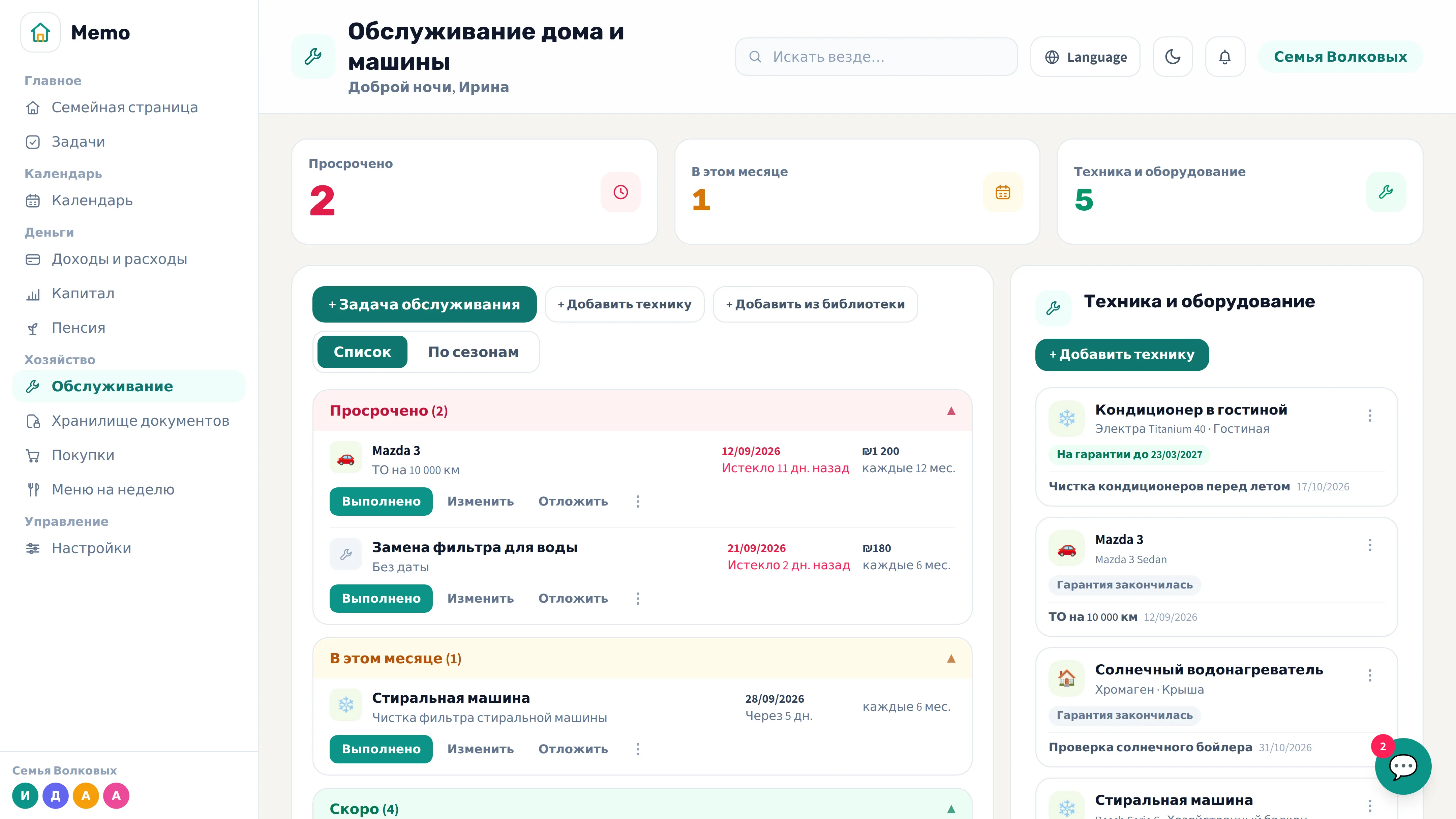Viewport: 1456px width, 819px height.
Task: Open more options for Замена фильтра для воды
Action: [638, 599]
